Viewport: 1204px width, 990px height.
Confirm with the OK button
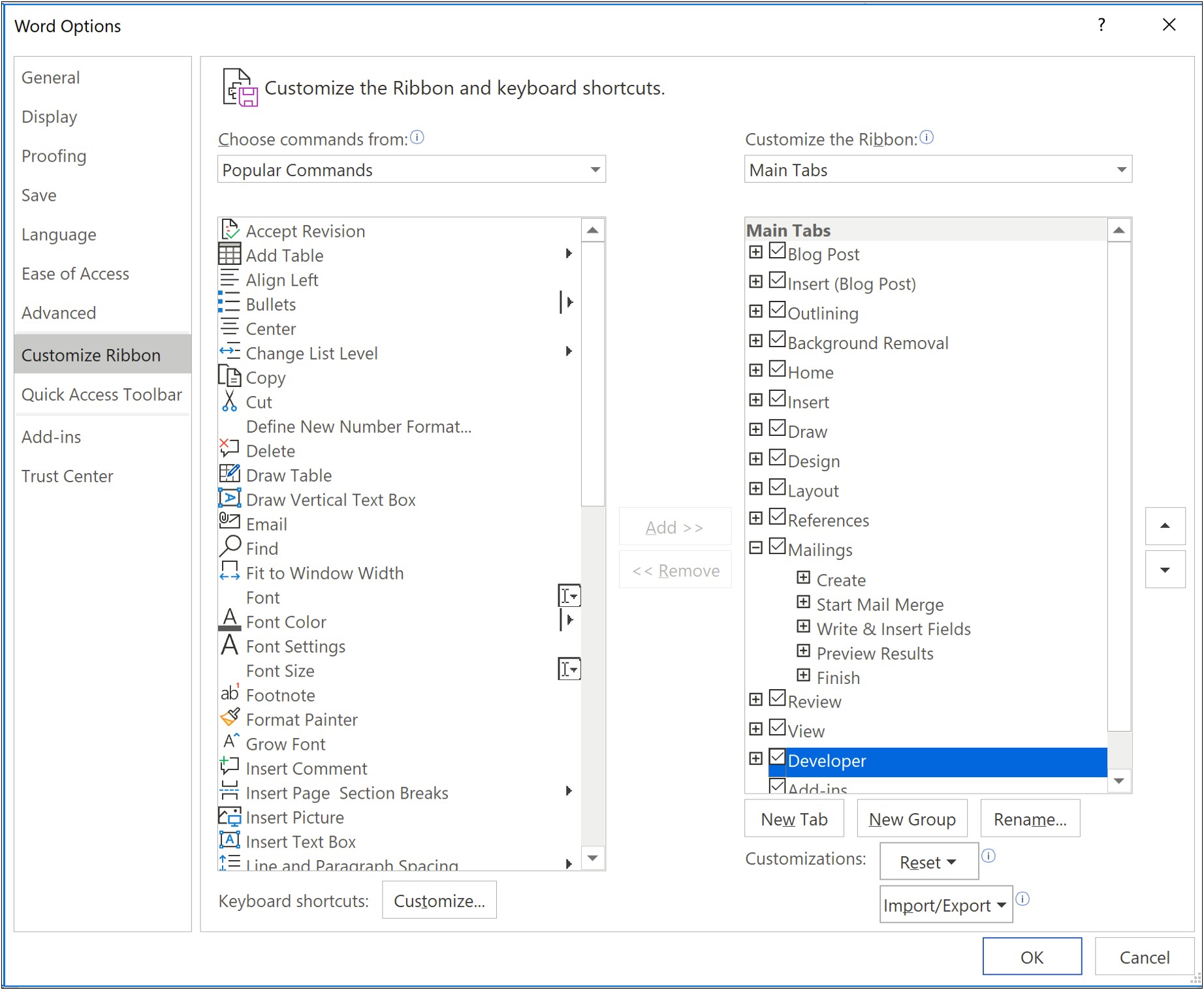[x=1032, y=957]
